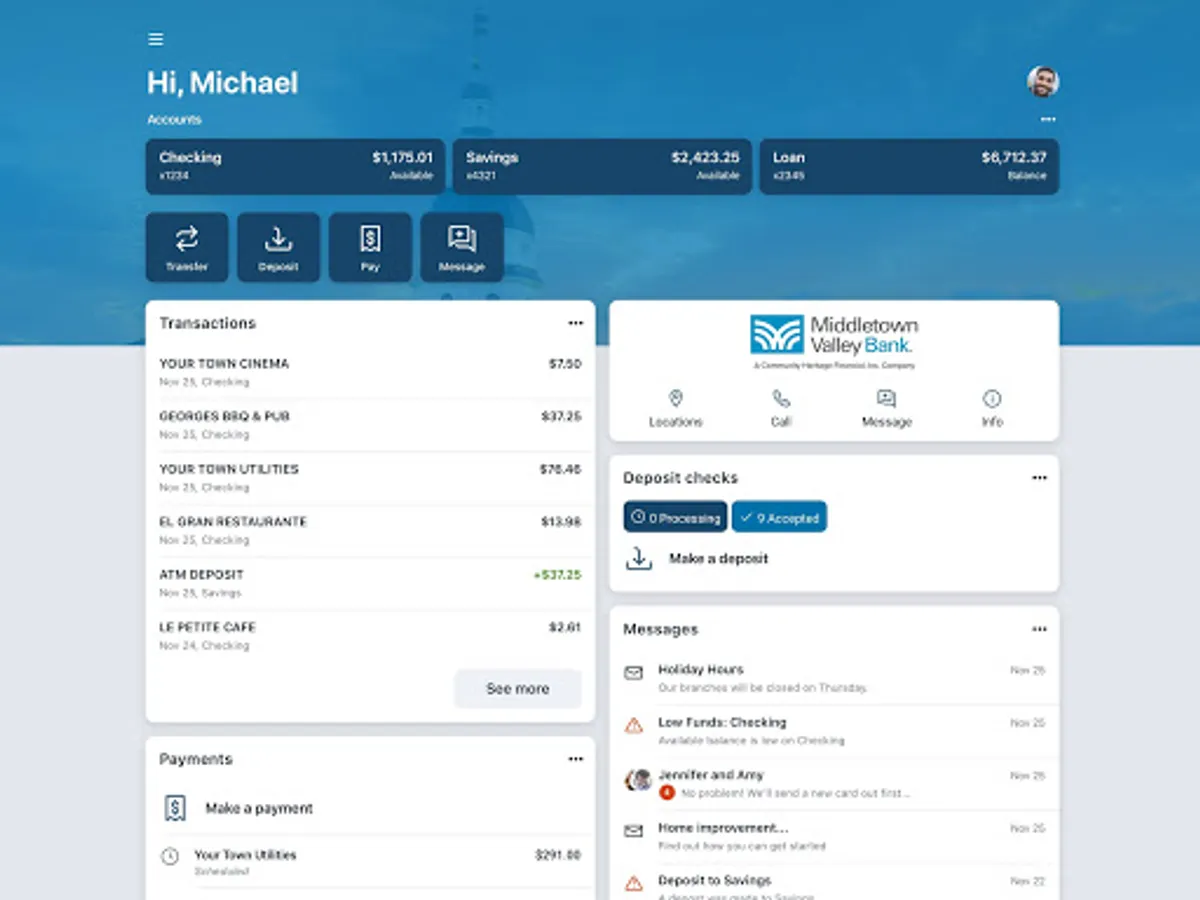Viewport: 1200px width, 900px height.
Task: Click the +$37.25 ATM deposit amount
Action: pyautogui.click(x=557, y=575)
